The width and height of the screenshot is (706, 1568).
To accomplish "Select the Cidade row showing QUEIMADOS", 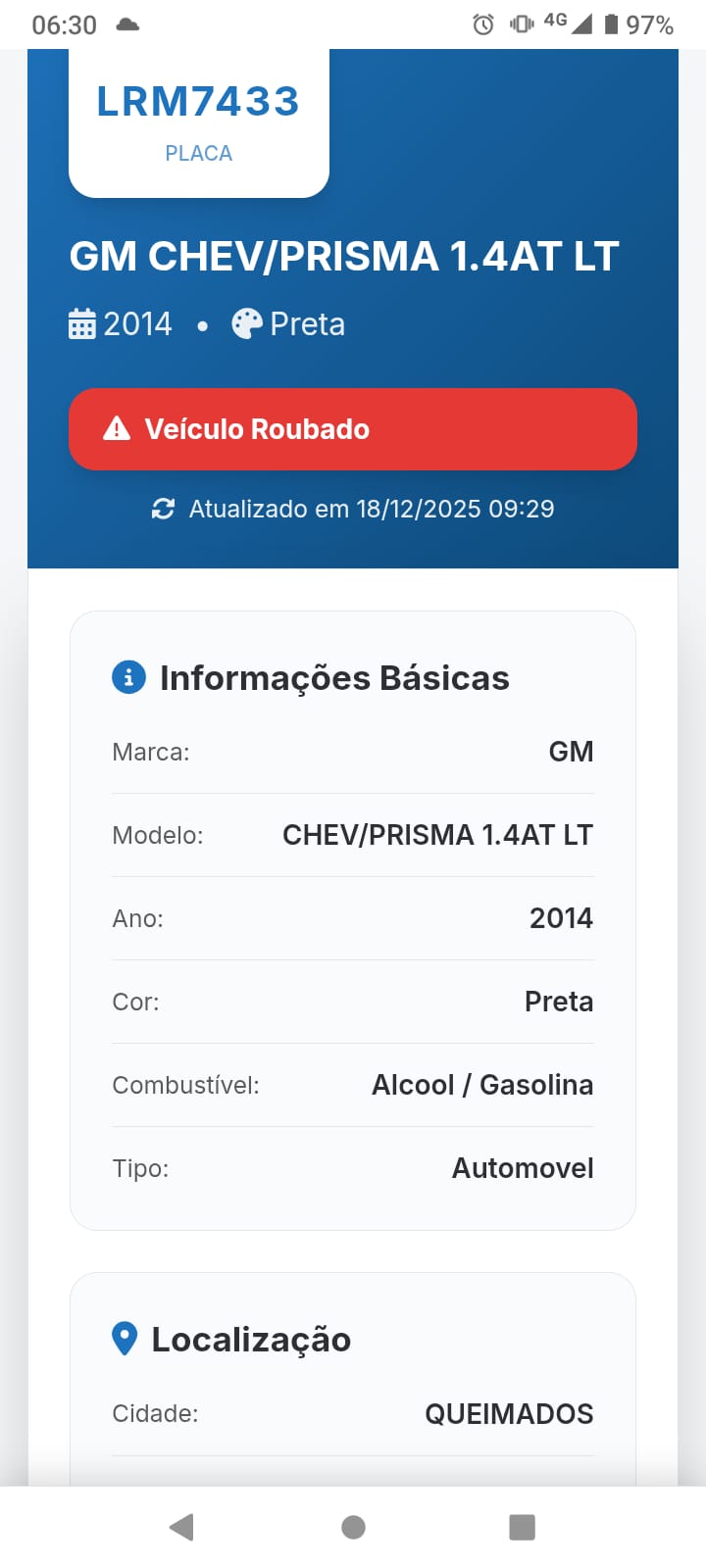I will (353, 1413).
